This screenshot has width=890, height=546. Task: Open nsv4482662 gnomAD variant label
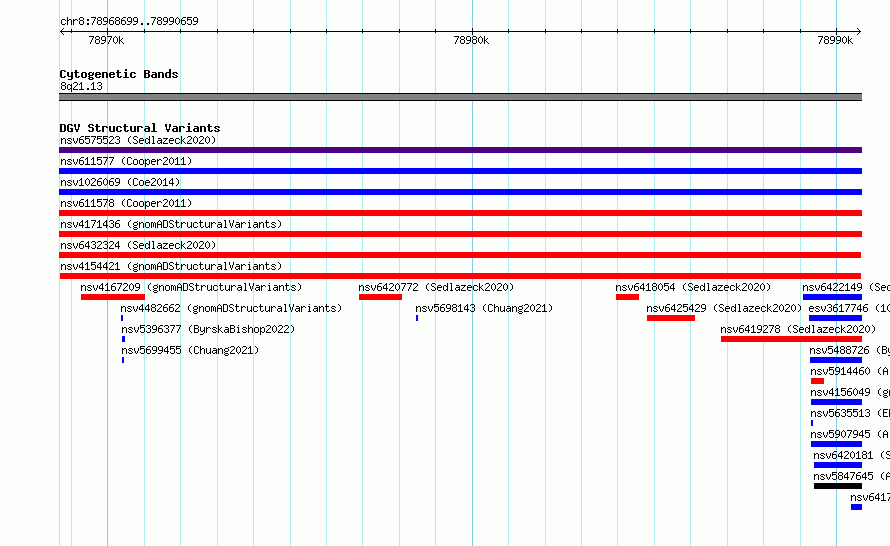tap(231, 308)
